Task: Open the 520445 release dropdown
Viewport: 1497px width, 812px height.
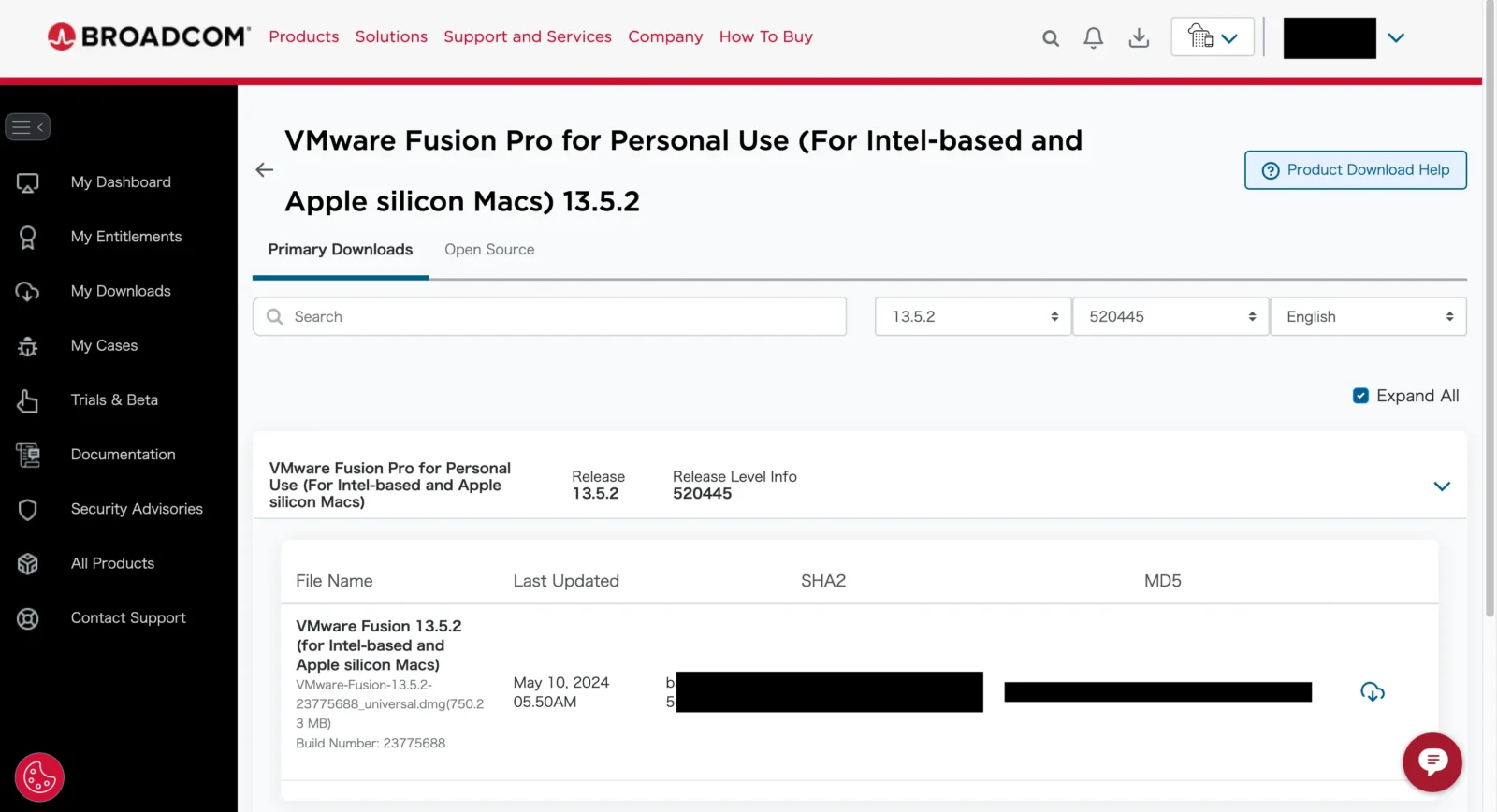Action: click(1170, 316)
